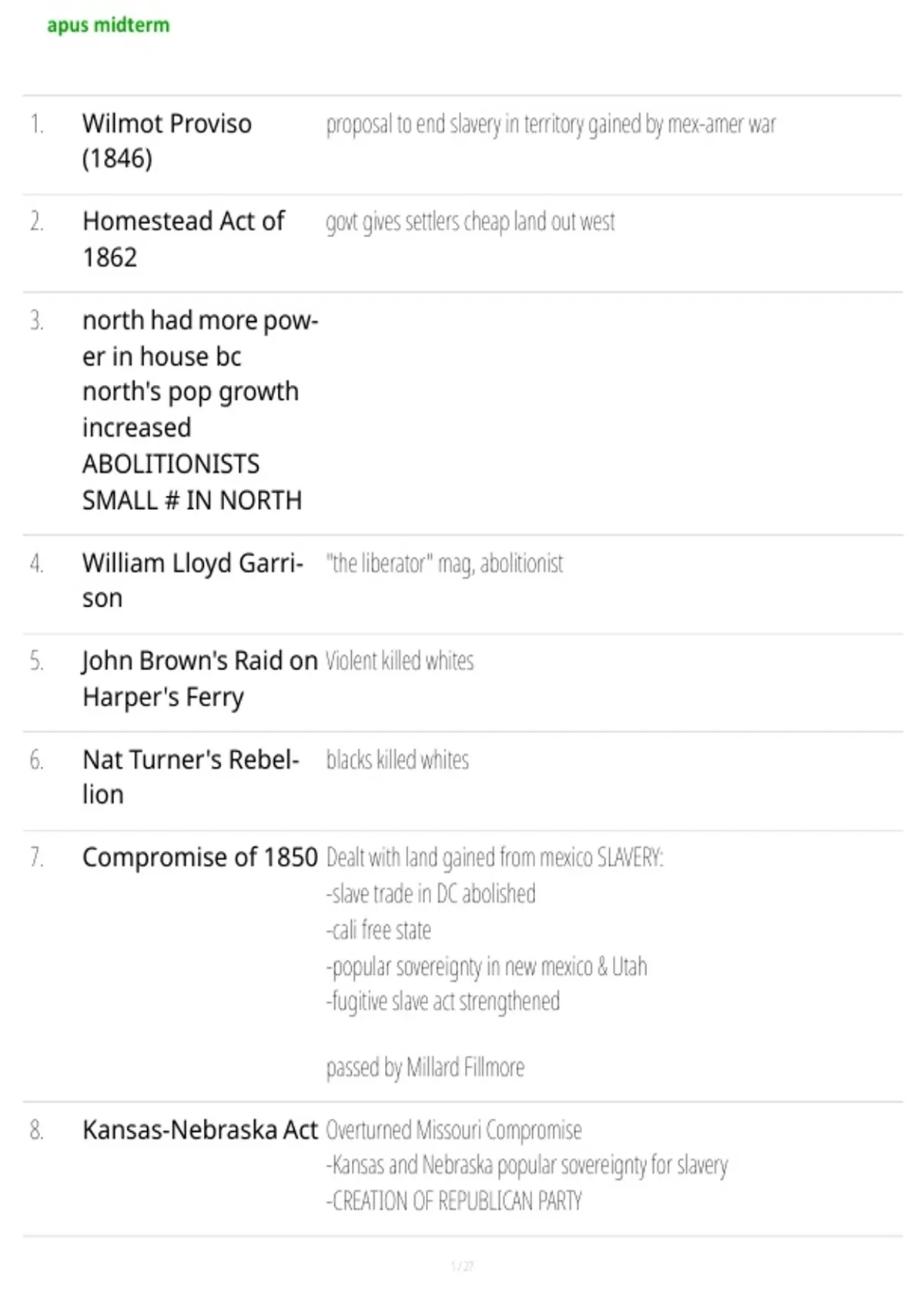Click the 'apus midterm' title link
Viewport: 924px width, 1309px height.
click(x=108, y=25)
